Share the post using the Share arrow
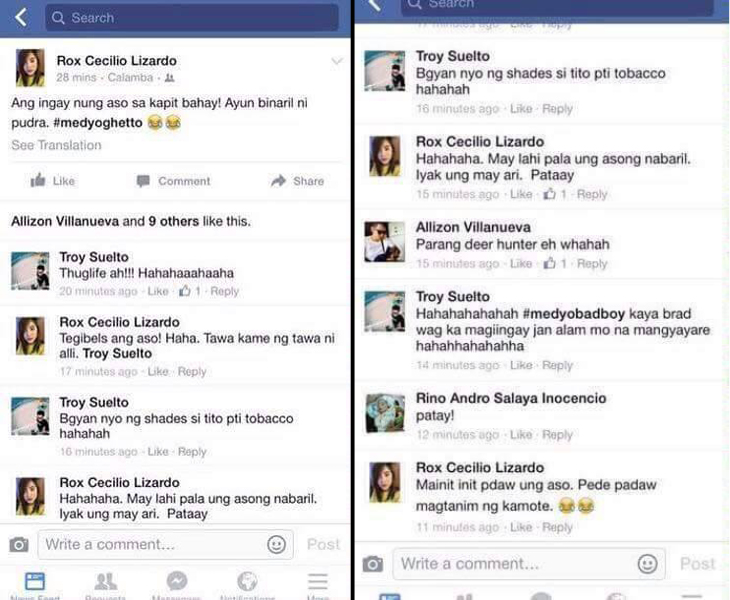This screenshot has height=600, width=730. (297, 181)
